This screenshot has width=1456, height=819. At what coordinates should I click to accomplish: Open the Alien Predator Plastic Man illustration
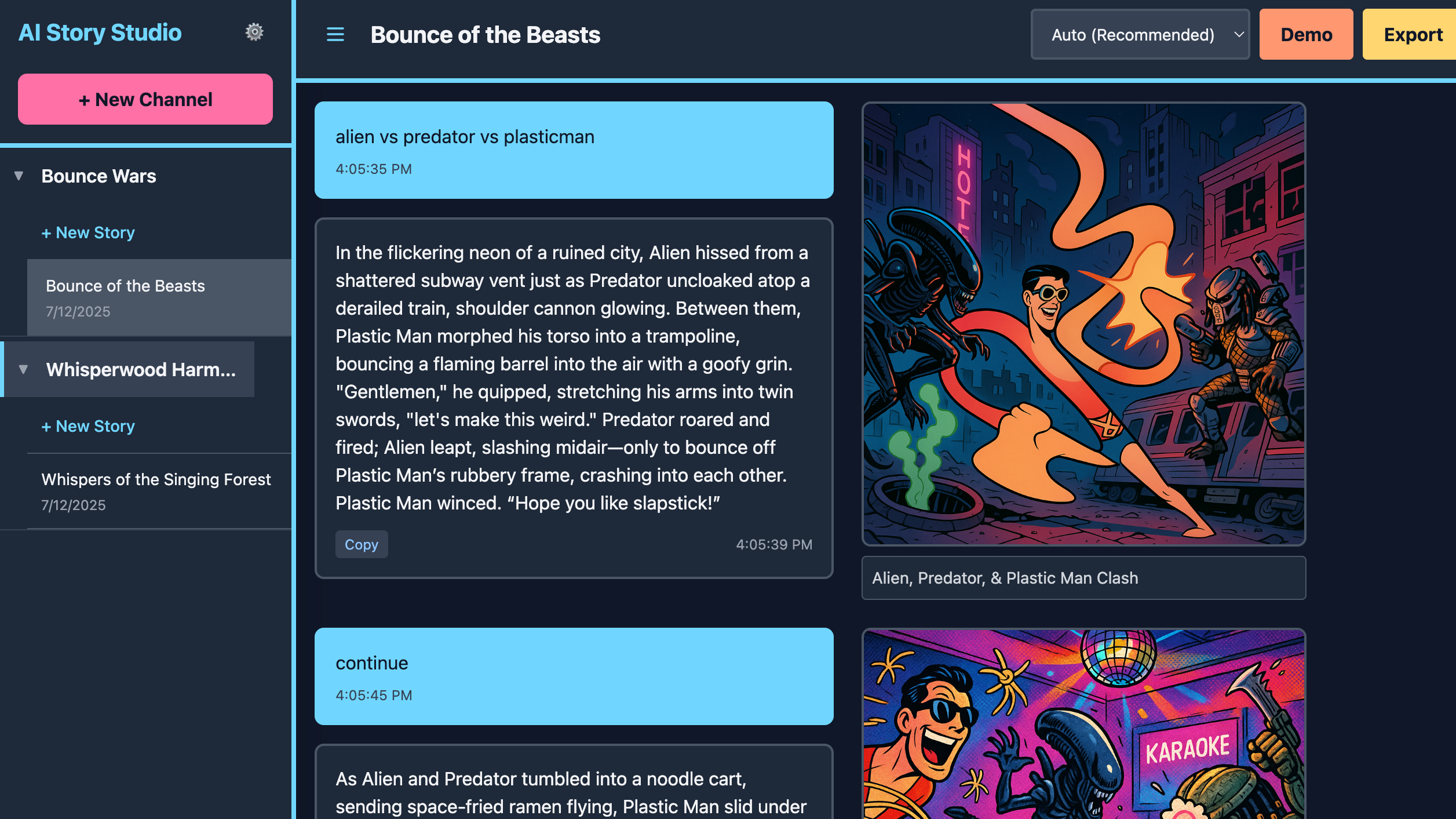pos(1083,324)
